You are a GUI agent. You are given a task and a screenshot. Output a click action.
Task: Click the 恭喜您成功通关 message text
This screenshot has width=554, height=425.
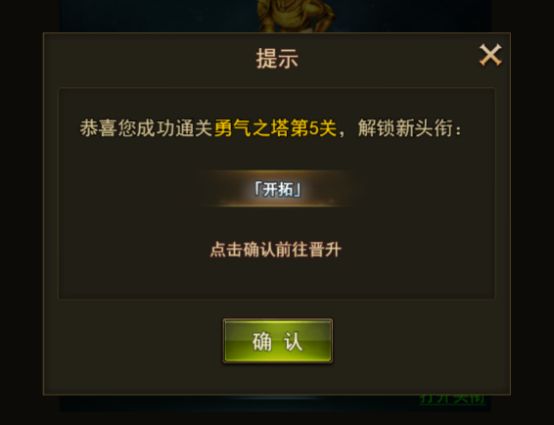(x=146, y=128)
